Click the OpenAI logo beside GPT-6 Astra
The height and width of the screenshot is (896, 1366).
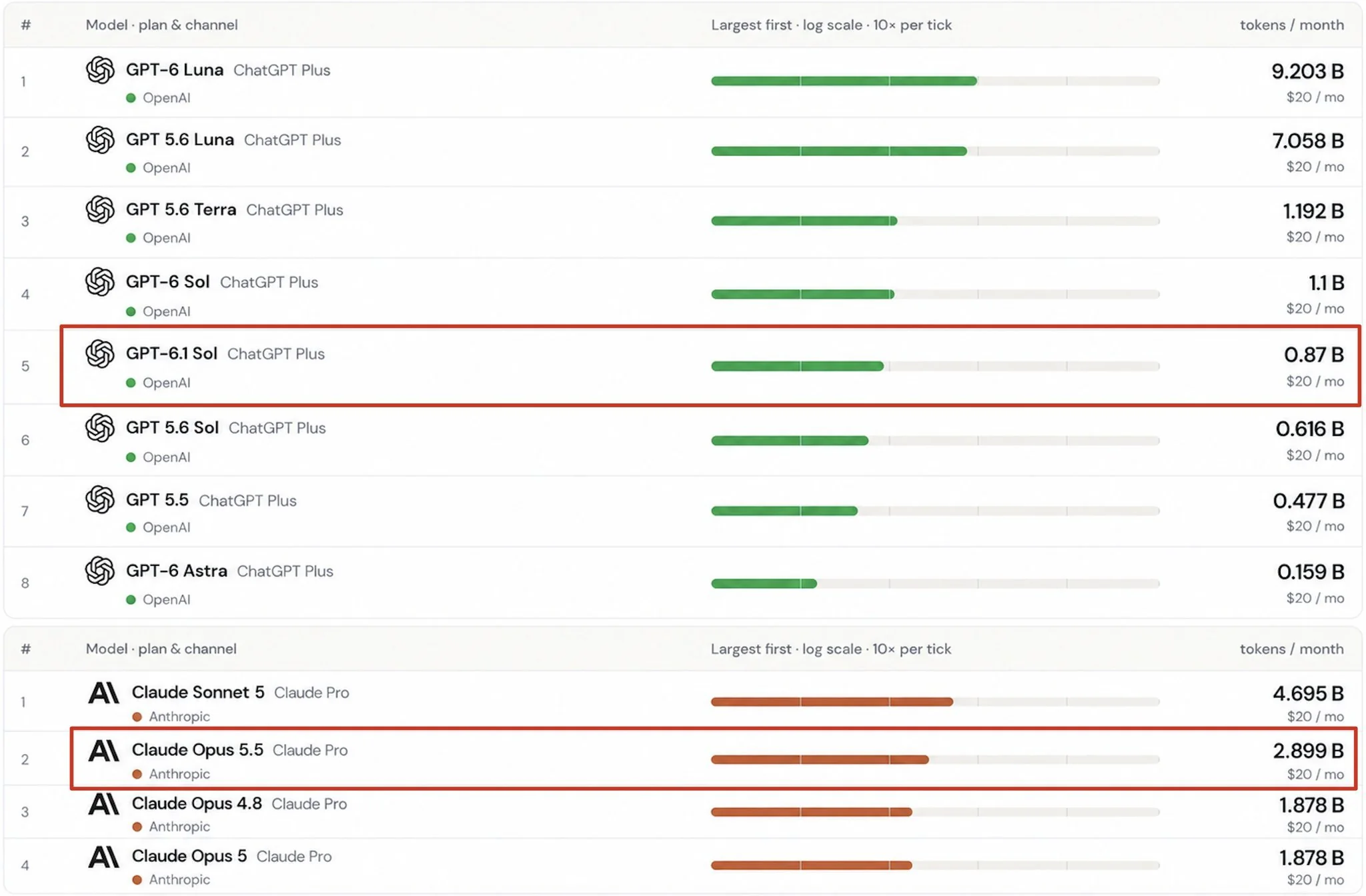pyautogui.click(x=100, y=571)
